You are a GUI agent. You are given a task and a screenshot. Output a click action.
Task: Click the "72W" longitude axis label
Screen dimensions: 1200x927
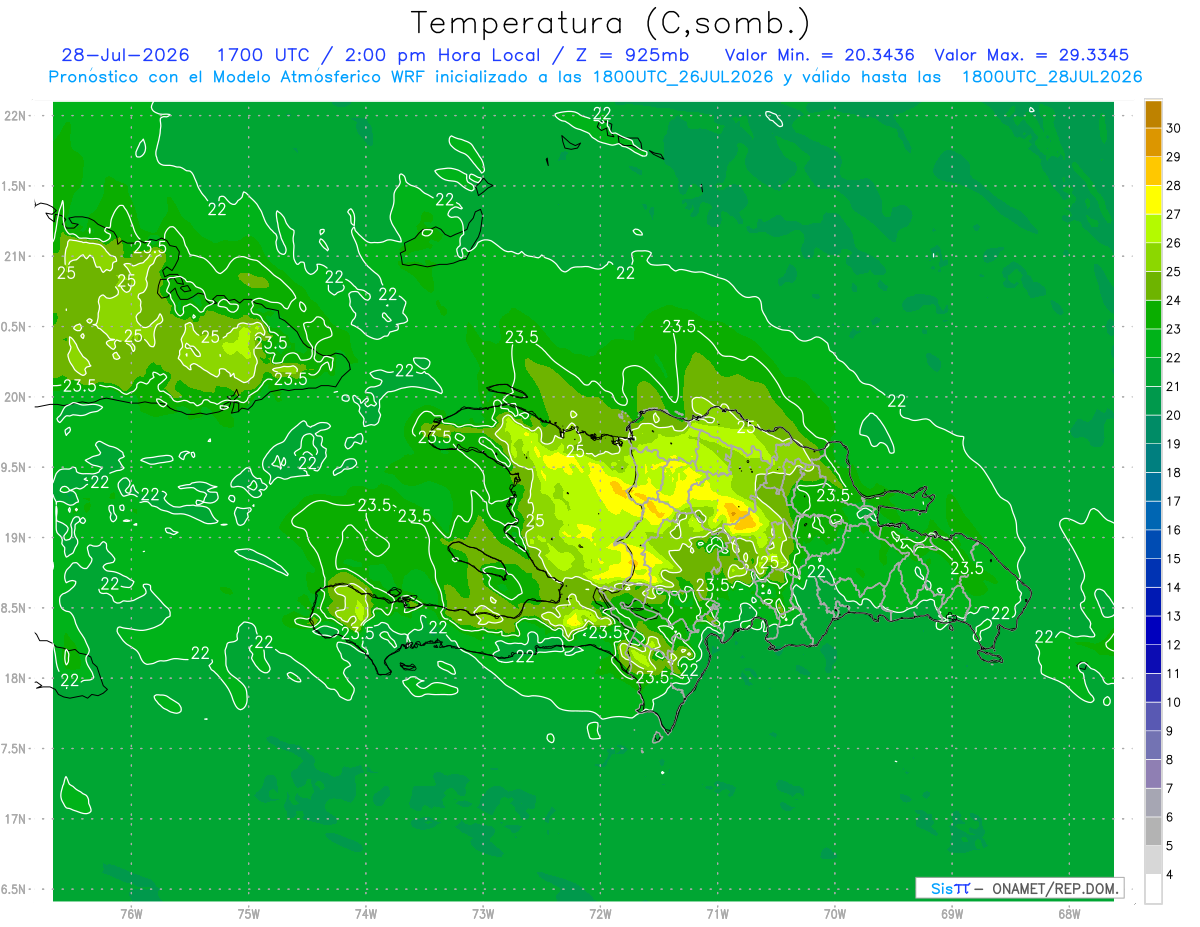point(600,913)
